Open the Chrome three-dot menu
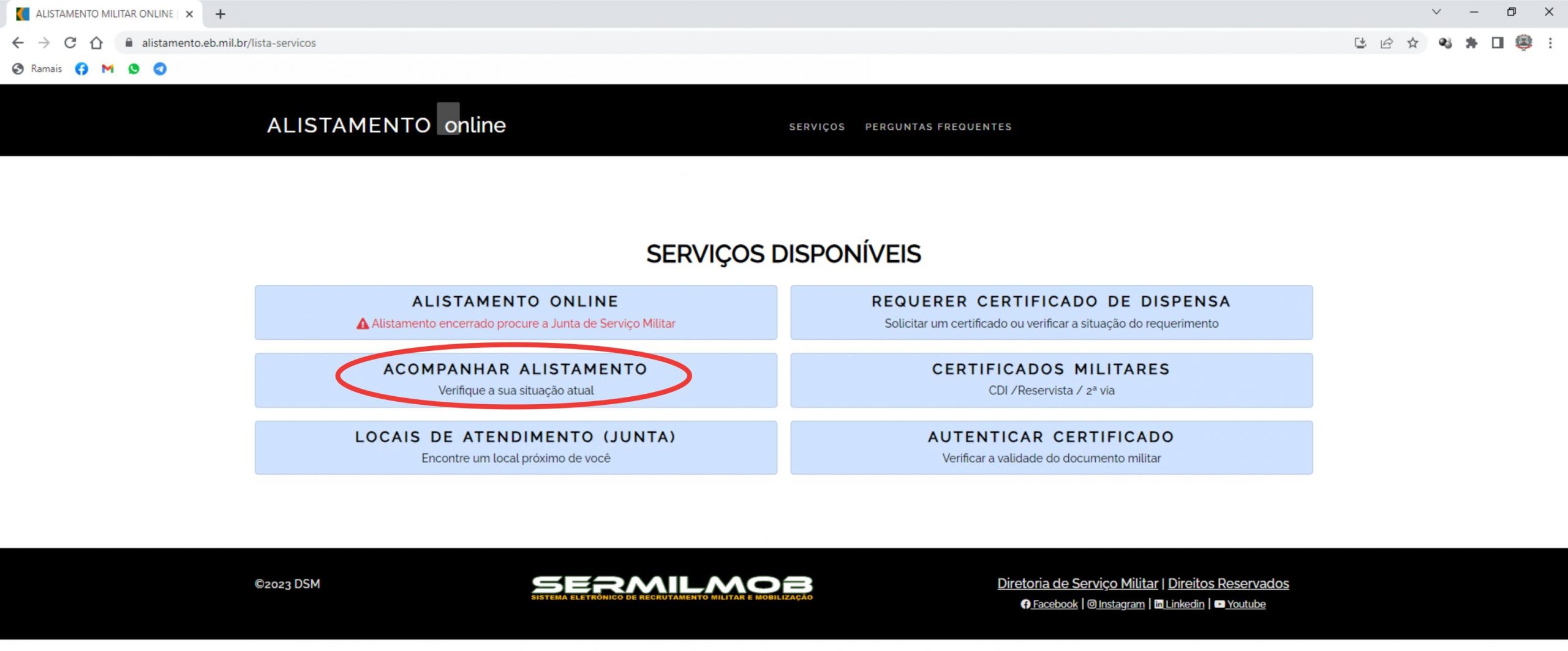Image resolution: width=1568 pixels, height=651 pixels. point(1550,43)
